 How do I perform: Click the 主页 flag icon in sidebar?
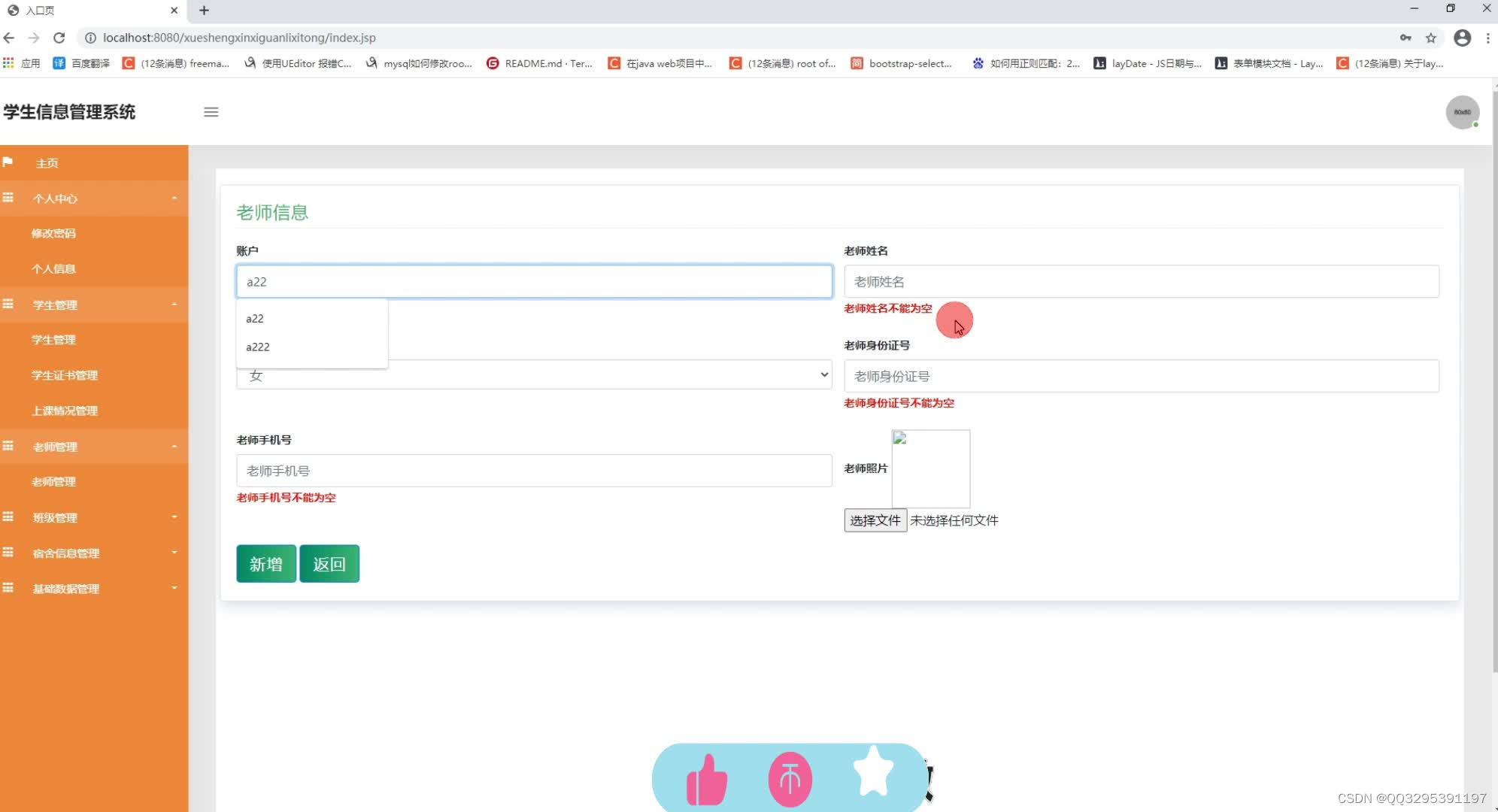click(8, 162)
